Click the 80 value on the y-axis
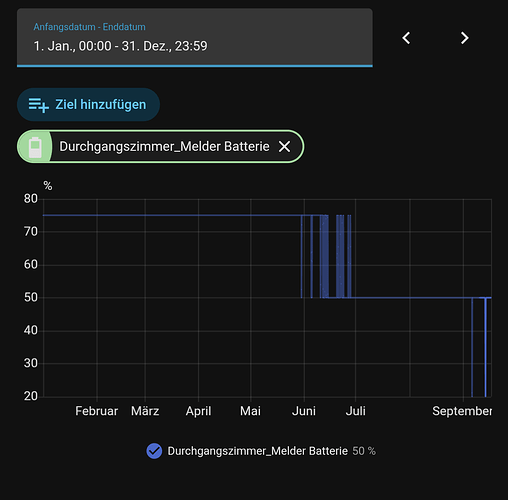 (x=31, y=199)
